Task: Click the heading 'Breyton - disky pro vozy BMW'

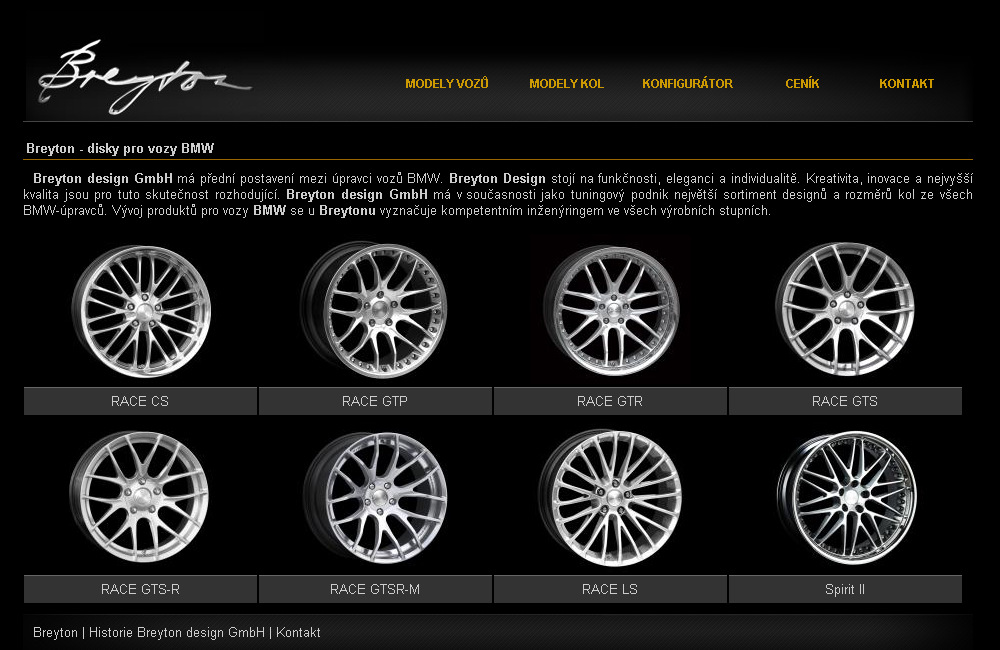Action: (120, 149)
